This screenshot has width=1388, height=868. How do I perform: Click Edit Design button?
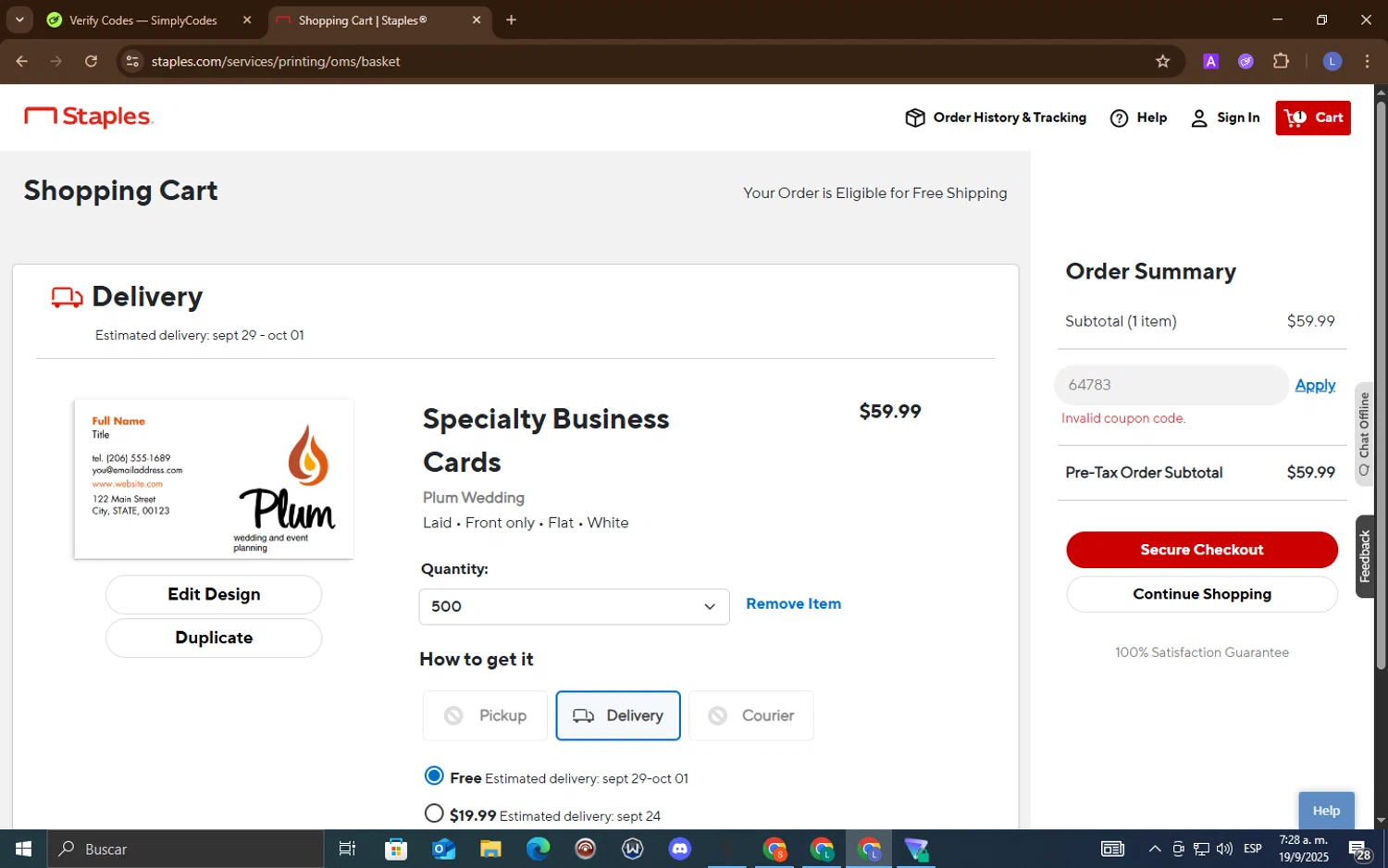click(214, 594)
